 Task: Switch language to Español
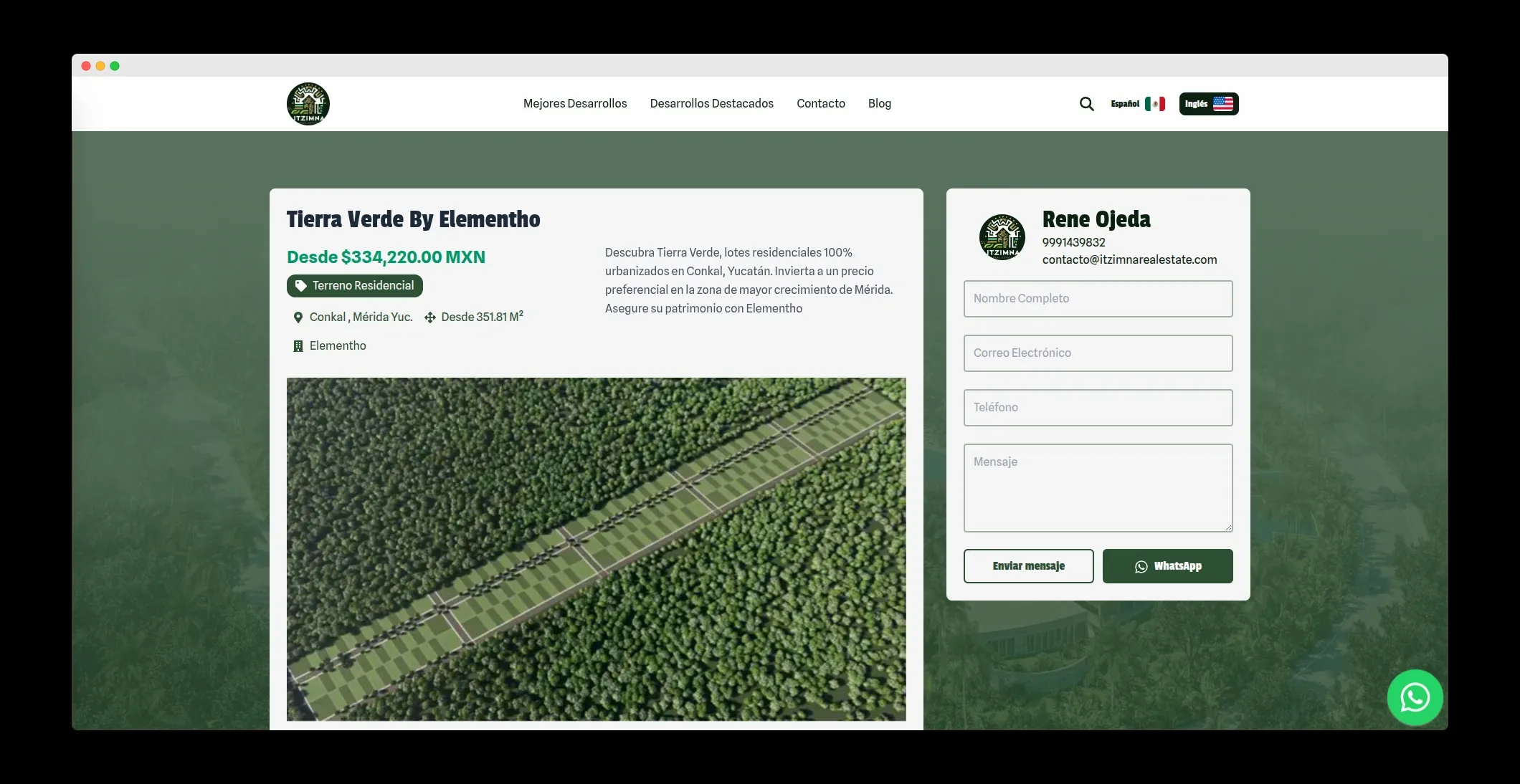[1125, 104]
